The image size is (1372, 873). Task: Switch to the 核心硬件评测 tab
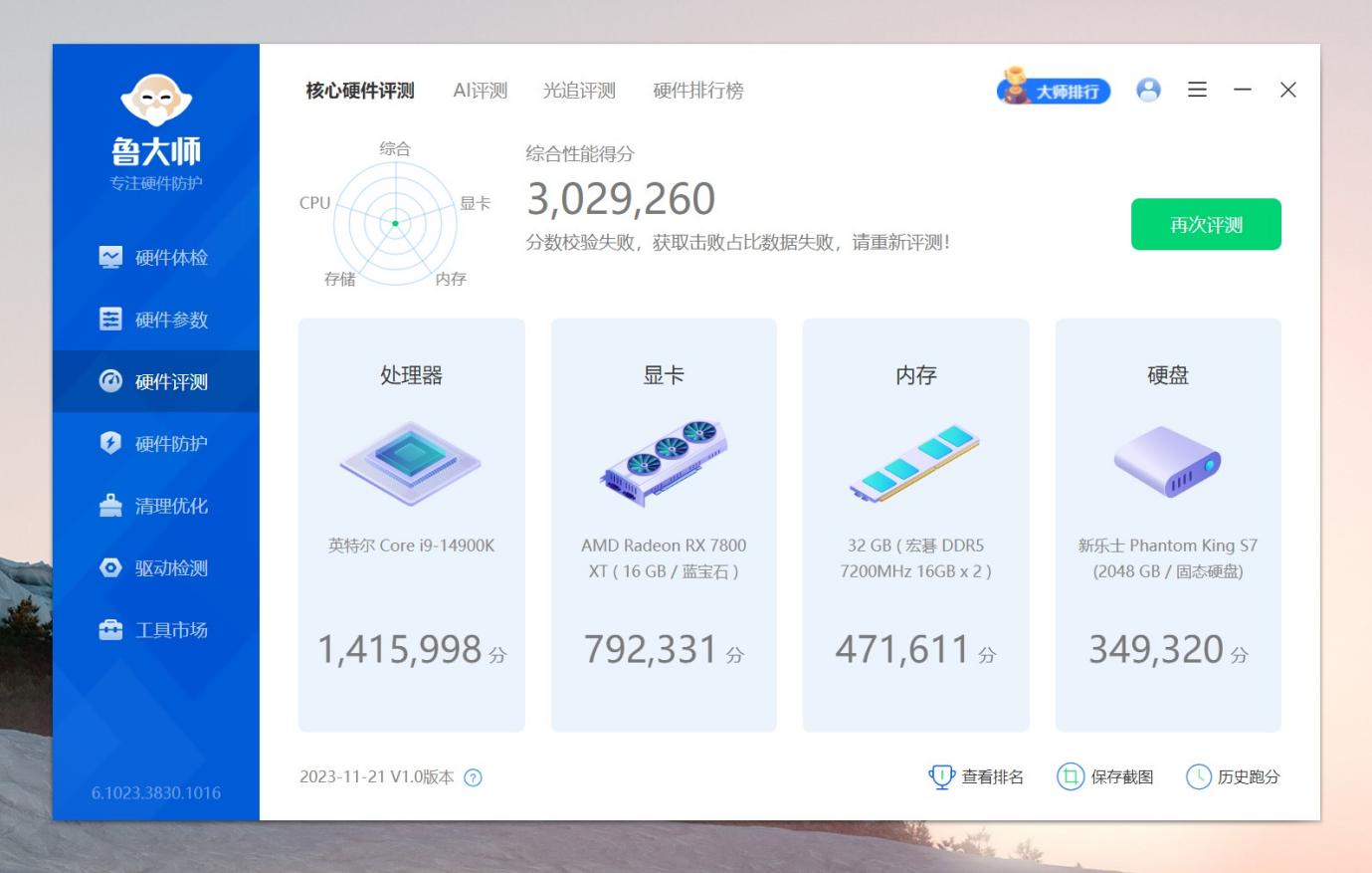(360, 91)
